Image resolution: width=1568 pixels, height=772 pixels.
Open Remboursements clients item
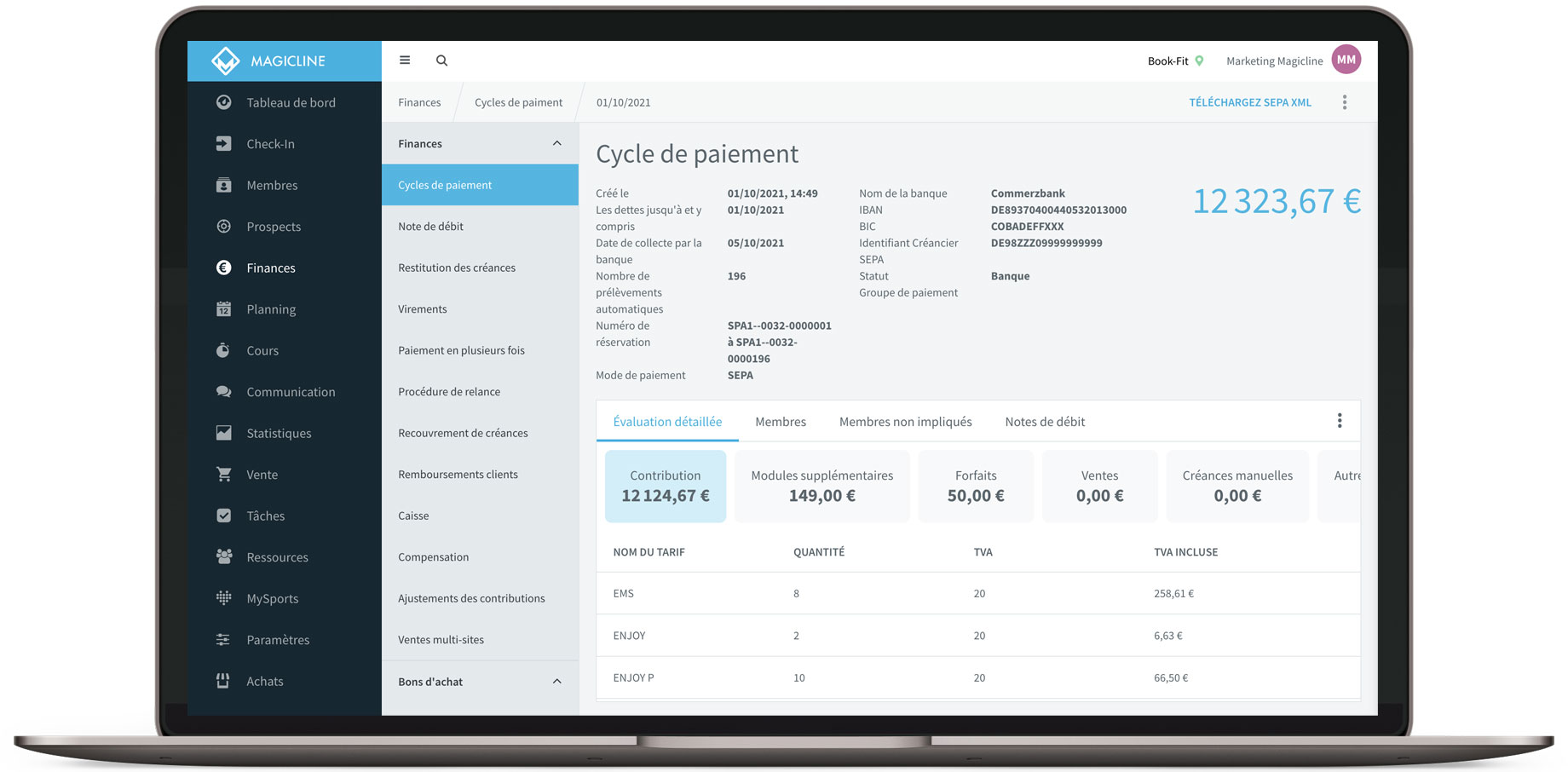[x=480, y=475]
